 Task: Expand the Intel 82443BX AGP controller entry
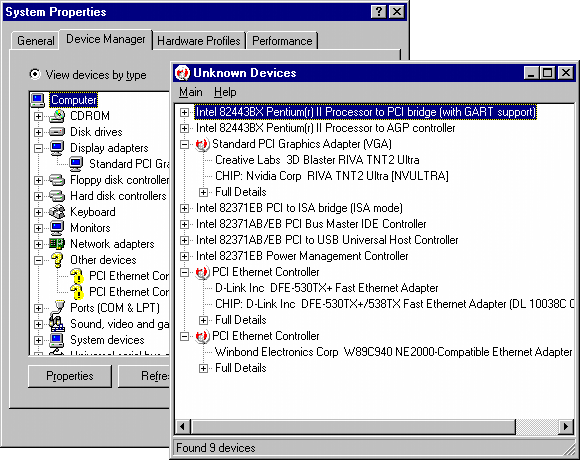[184, 128]
